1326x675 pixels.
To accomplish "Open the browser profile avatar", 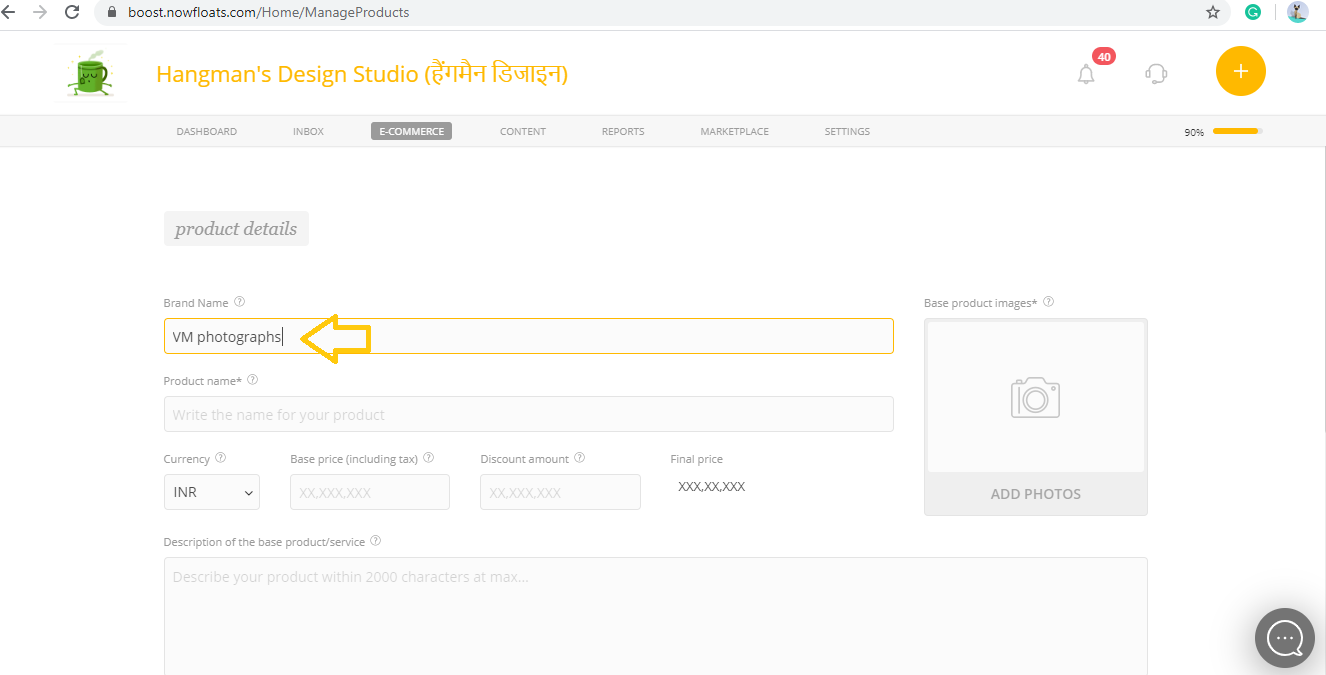I will (x=1297, y=12).
